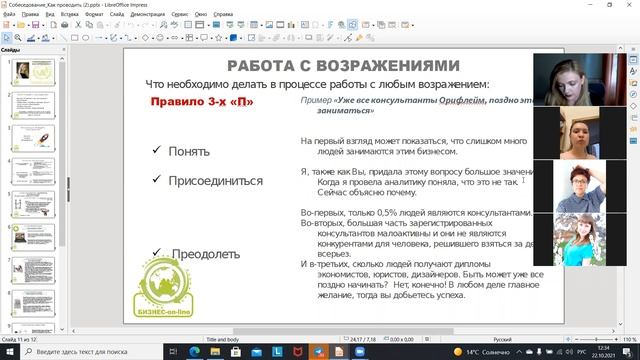The image size is (640, 360).
Task: Select the Basic shapes diamond tool
Action: point(145,38)
